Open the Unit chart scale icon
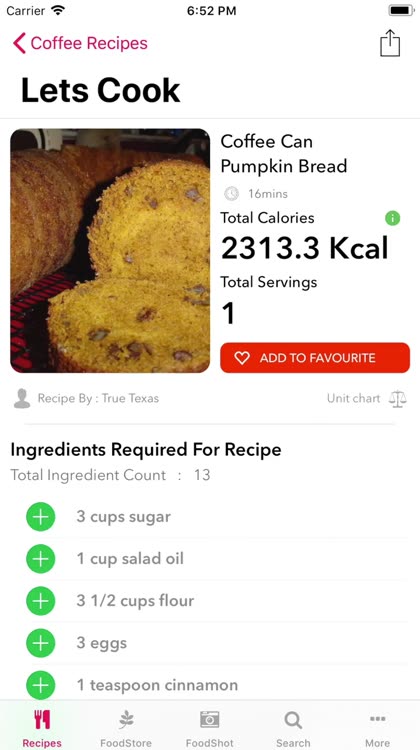Screen dimensions: 420x750 coord(398,398)
